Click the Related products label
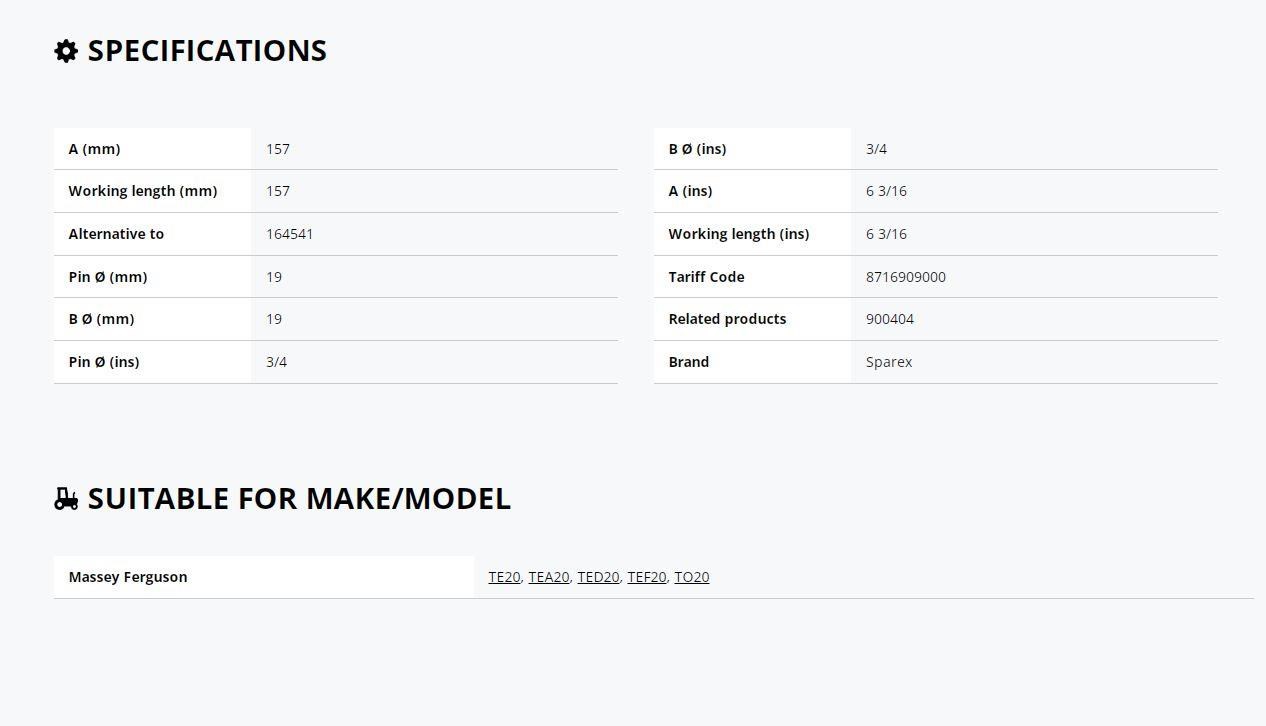 pyautogui.click(x=727, y=319)
